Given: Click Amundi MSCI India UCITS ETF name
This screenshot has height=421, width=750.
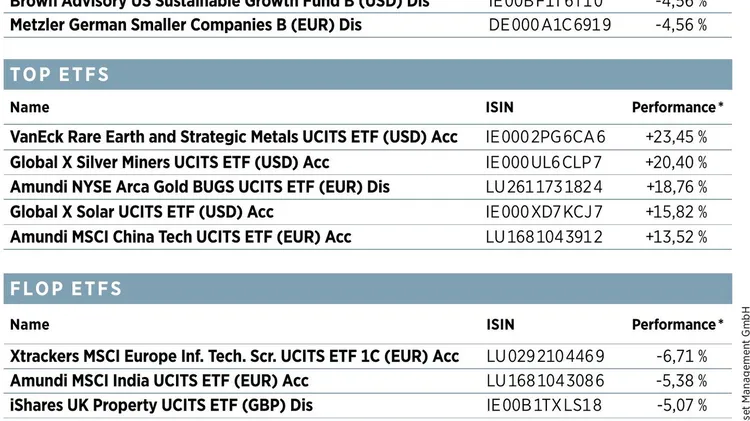Looking at the screenshot, I should tap(159, 381).
